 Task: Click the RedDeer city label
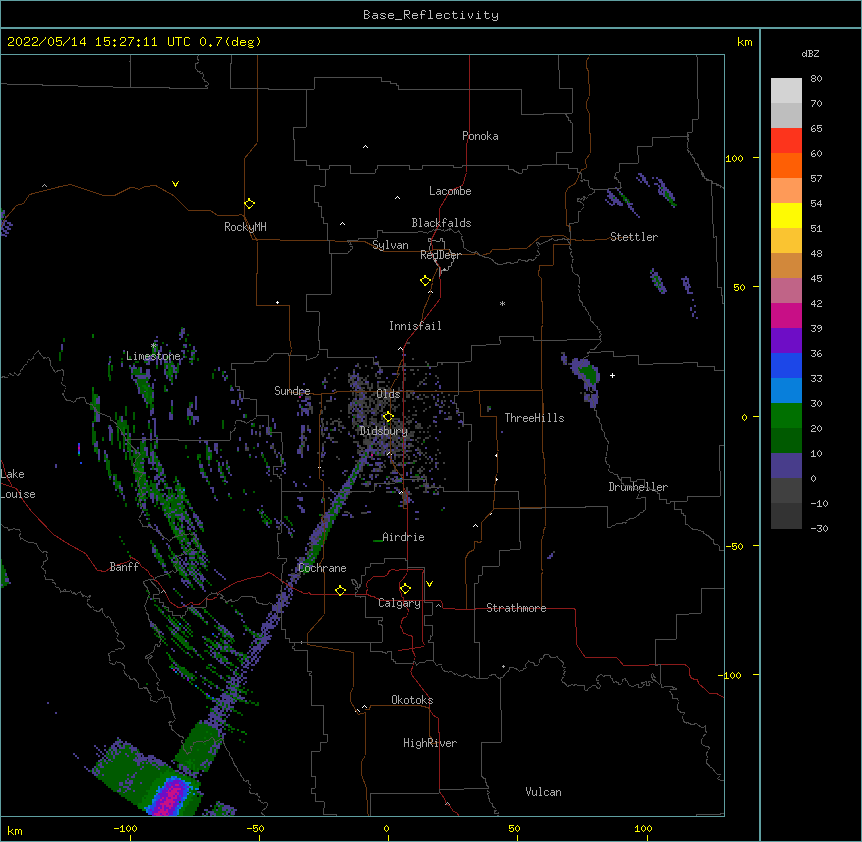440,255
